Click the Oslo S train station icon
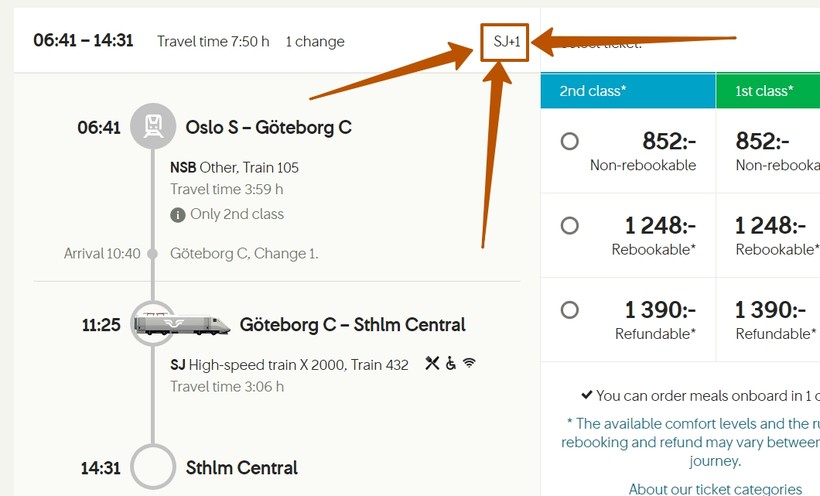Viewport: 820px width, 496px height. (x=152, y=127)
